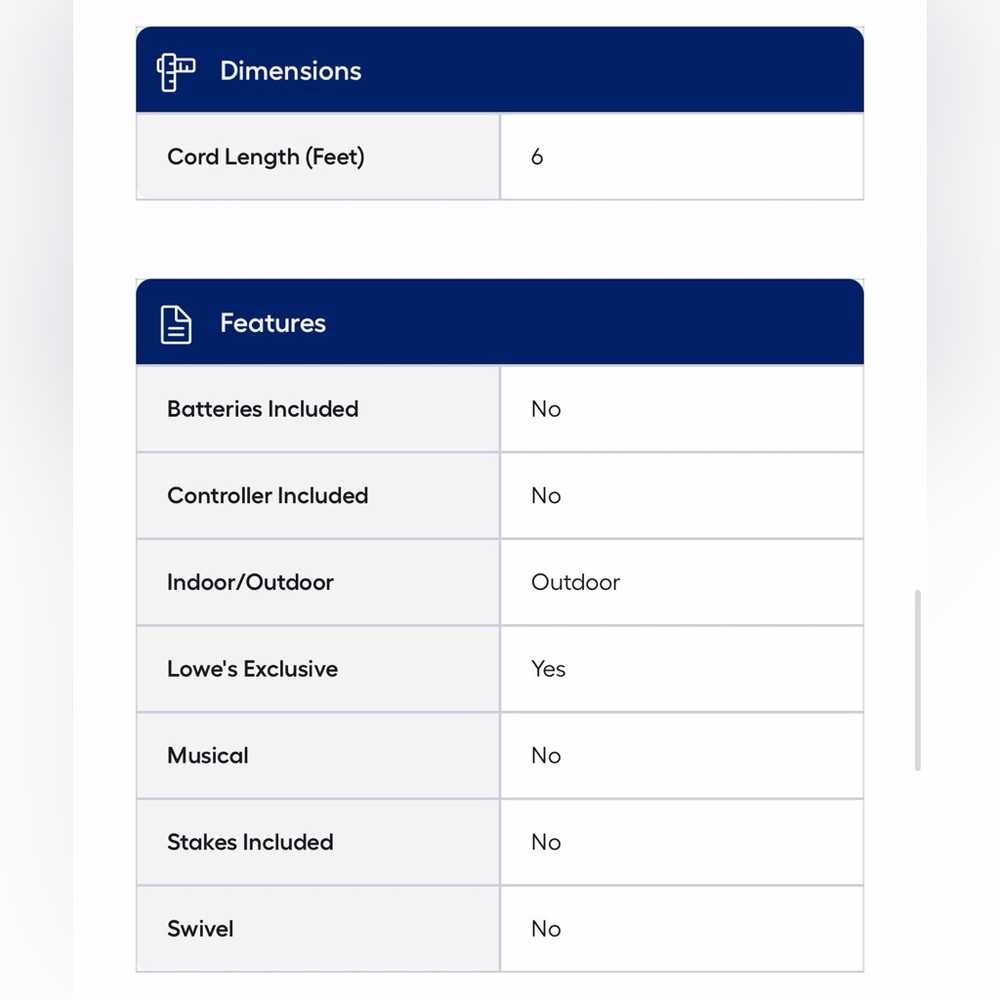Screen dimensions: 1000x1000
Task: Click the document icon beside Features
Action: click(175, 325)
